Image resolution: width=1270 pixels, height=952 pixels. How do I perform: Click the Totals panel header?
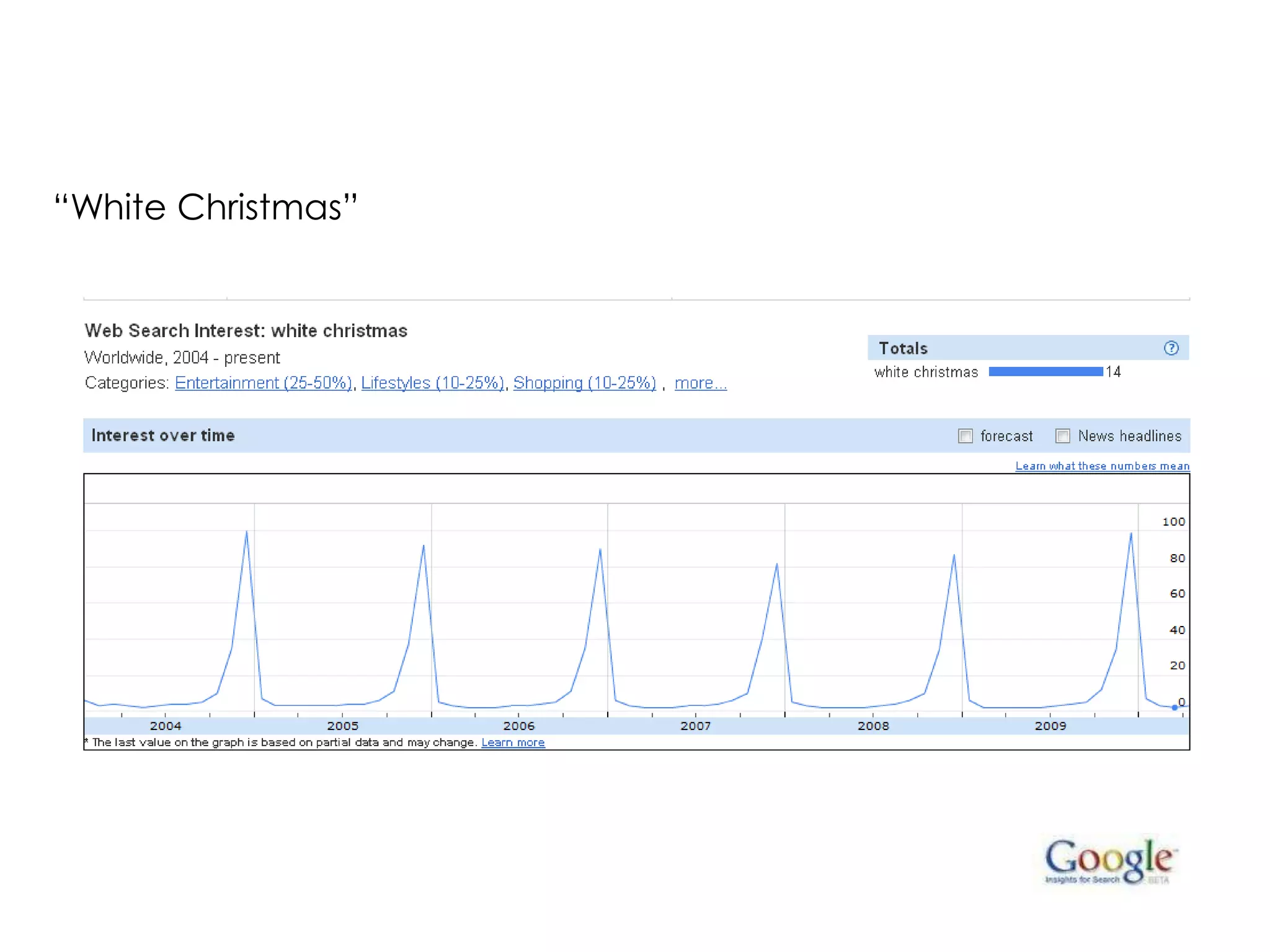904,348
